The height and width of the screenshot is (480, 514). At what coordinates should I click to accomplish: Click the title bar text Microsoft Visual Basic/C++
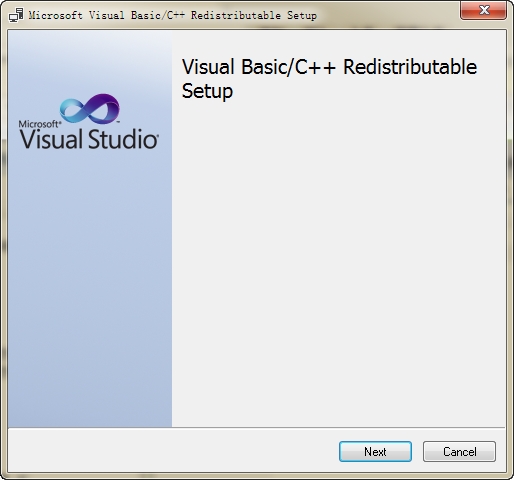click(107, 15)
